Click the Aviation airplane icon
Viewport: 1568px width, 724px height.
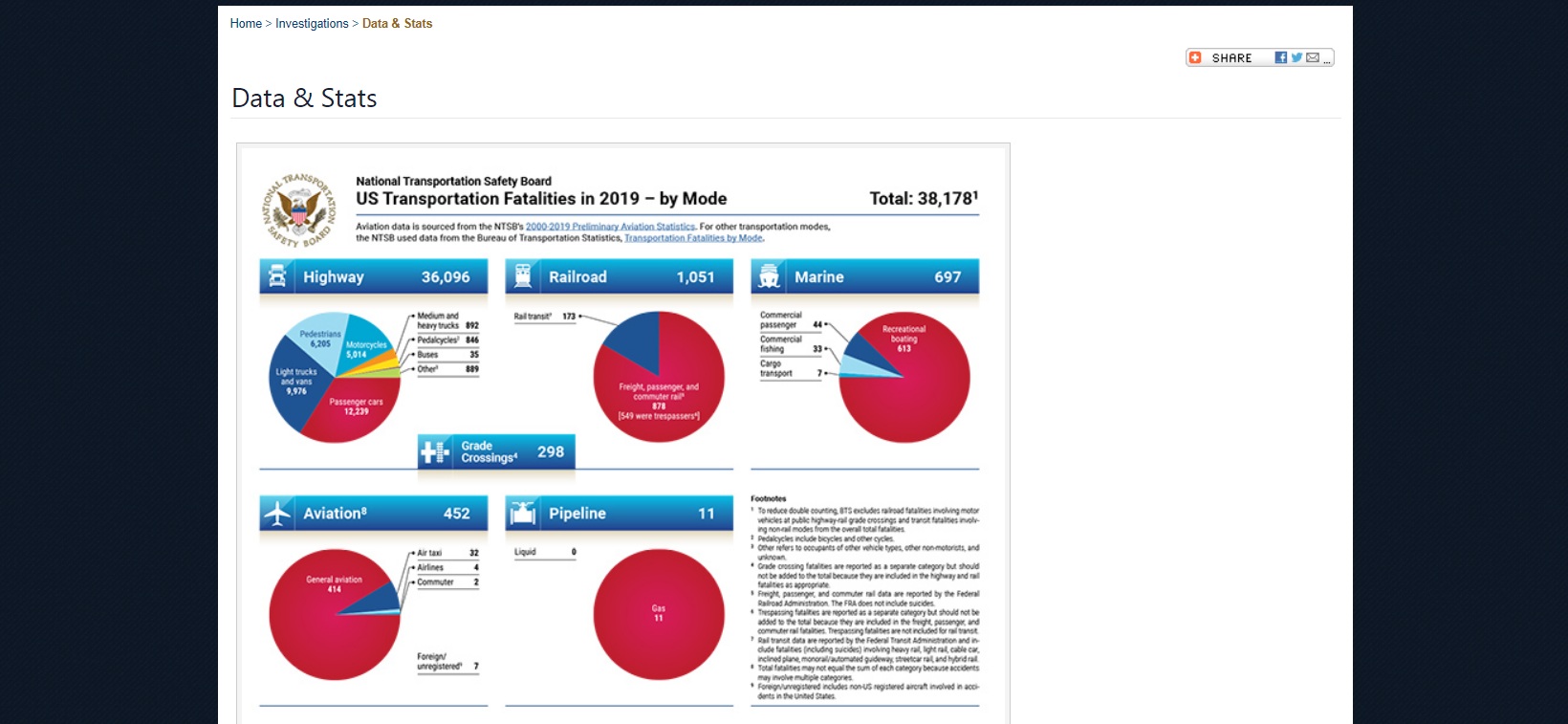pyautogui.click(x=277, y=514)
